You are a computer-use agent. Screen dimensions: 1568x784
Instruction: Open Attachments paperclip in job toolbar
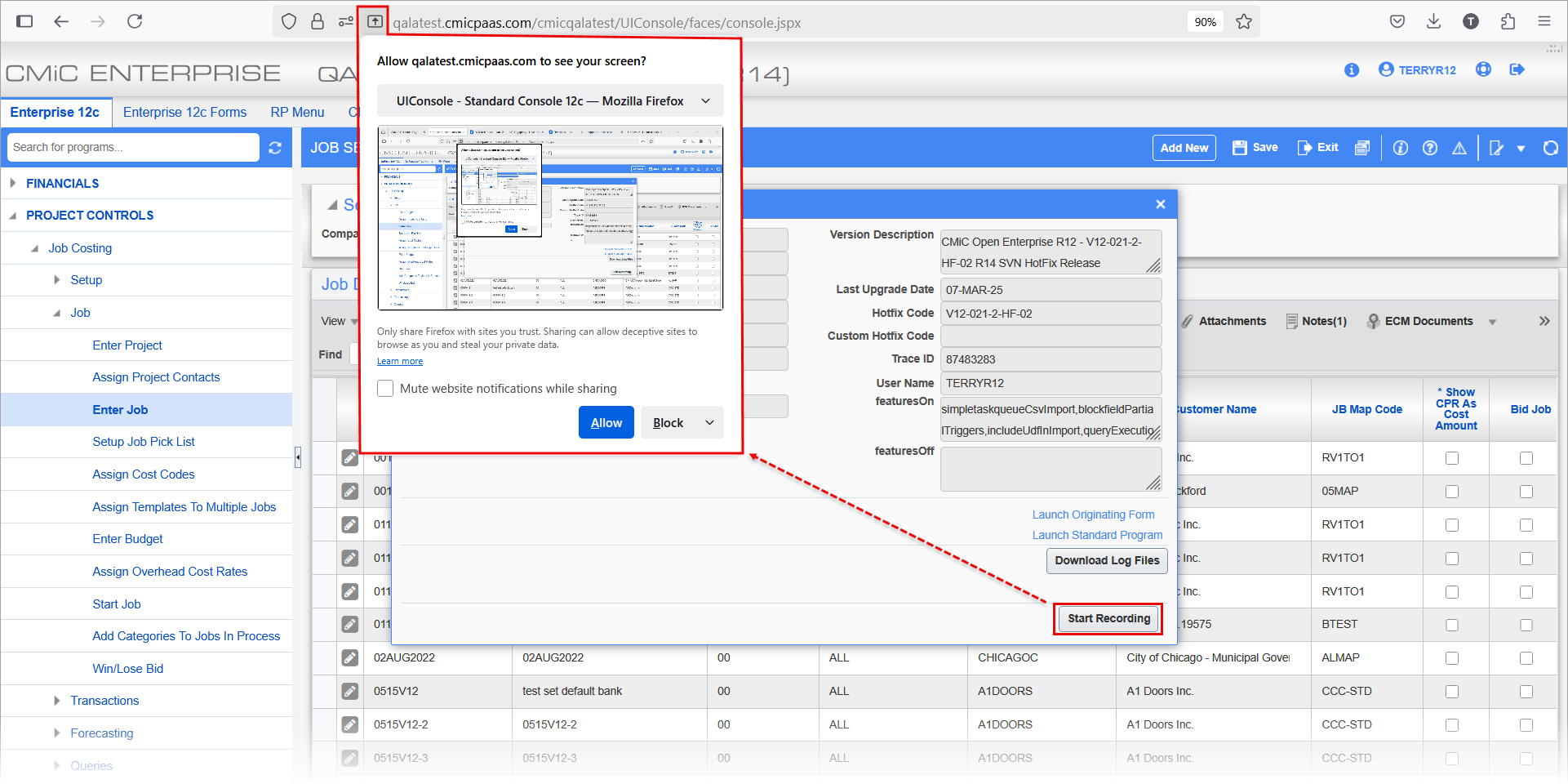pos(1223,321)
